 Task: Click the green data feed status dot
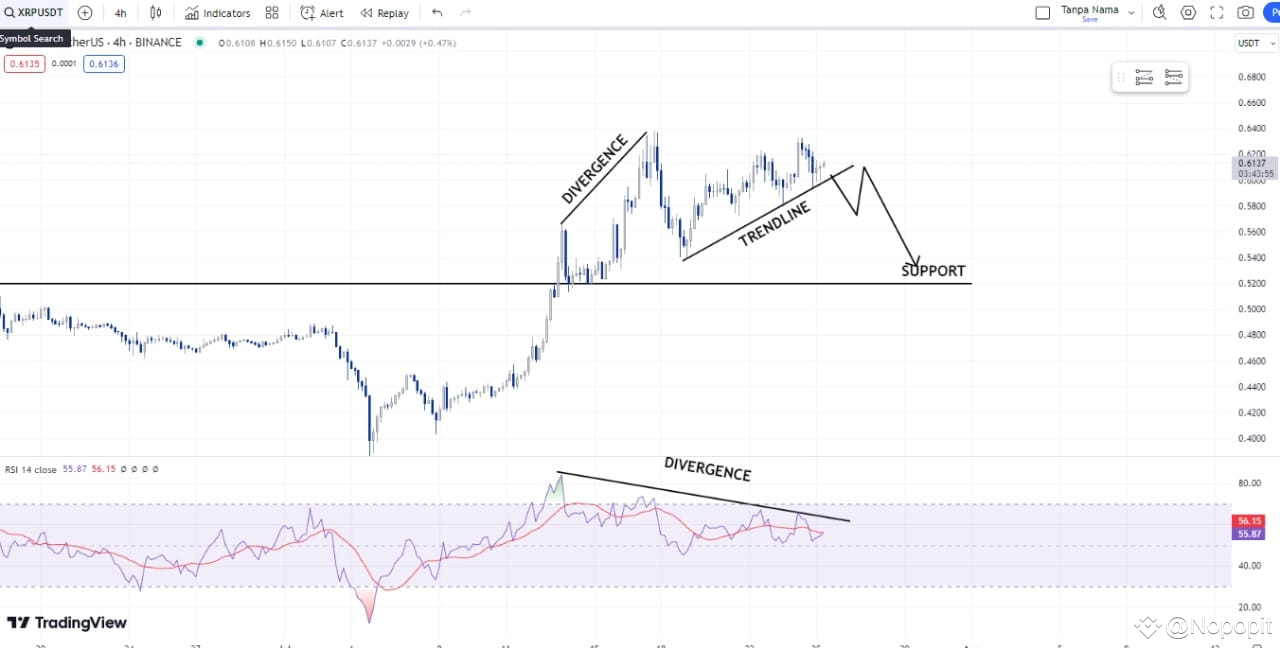click(x=199, y=43)
